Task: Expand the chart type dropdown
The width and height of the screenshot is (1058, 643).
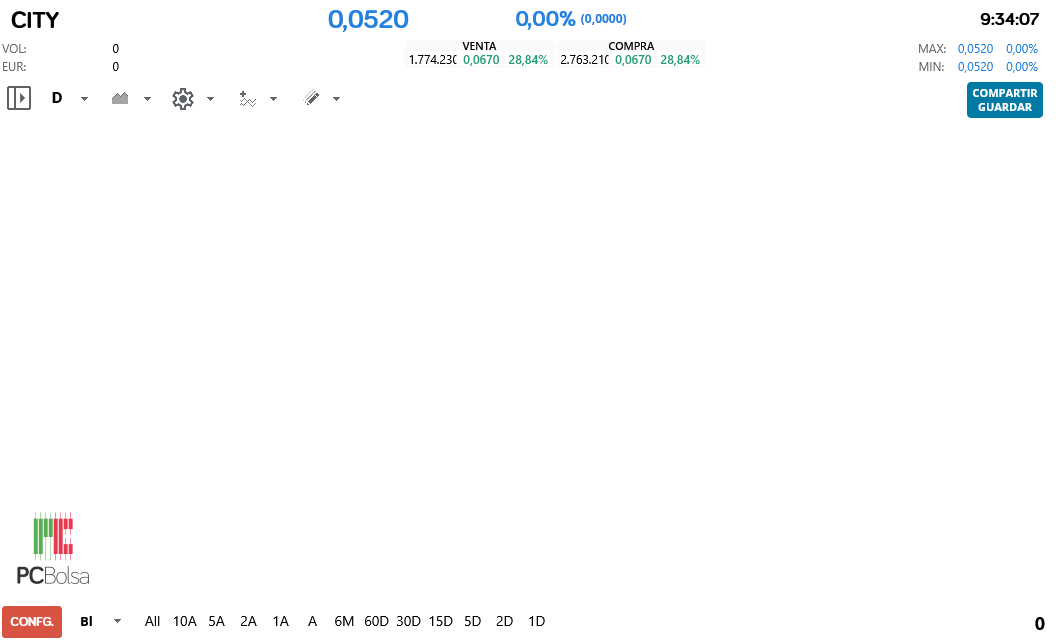Action: coord(147,98)
